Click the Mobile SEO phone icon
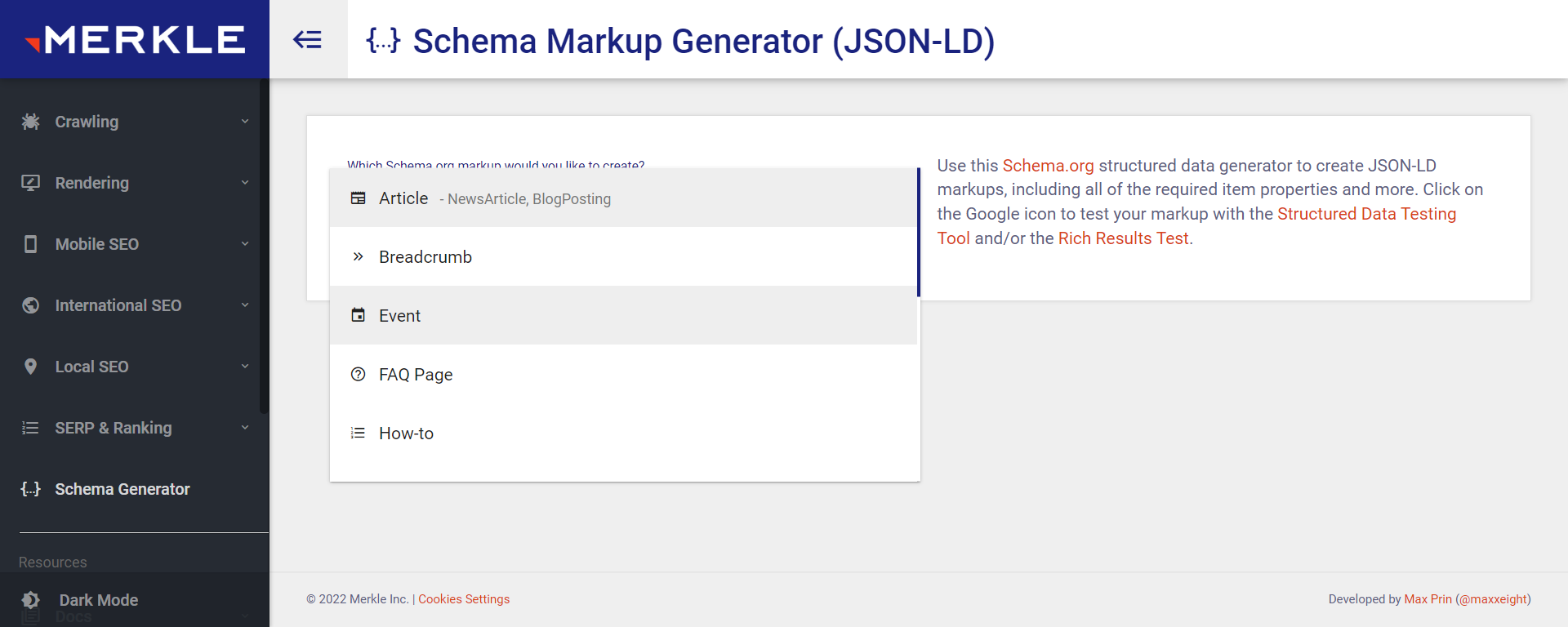 click(30, 244)
